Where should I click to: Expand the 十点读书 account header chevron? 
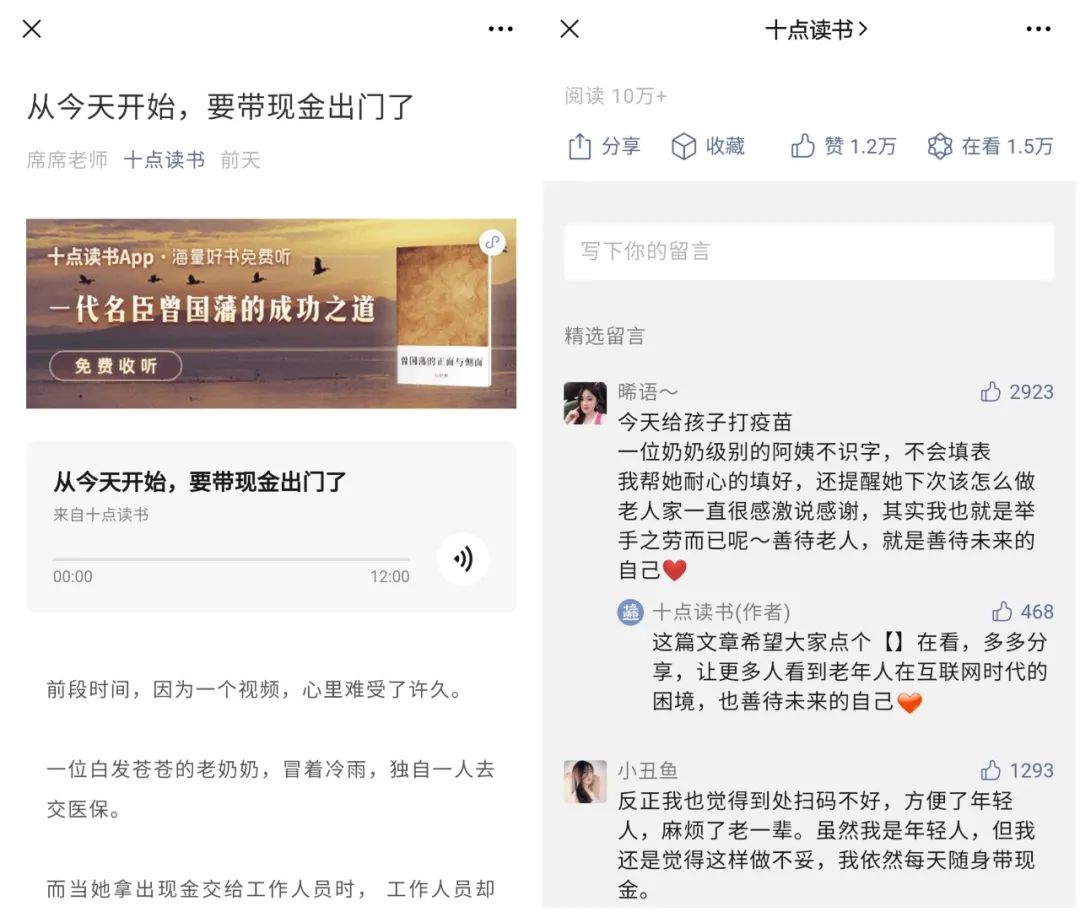click(864, 29)
